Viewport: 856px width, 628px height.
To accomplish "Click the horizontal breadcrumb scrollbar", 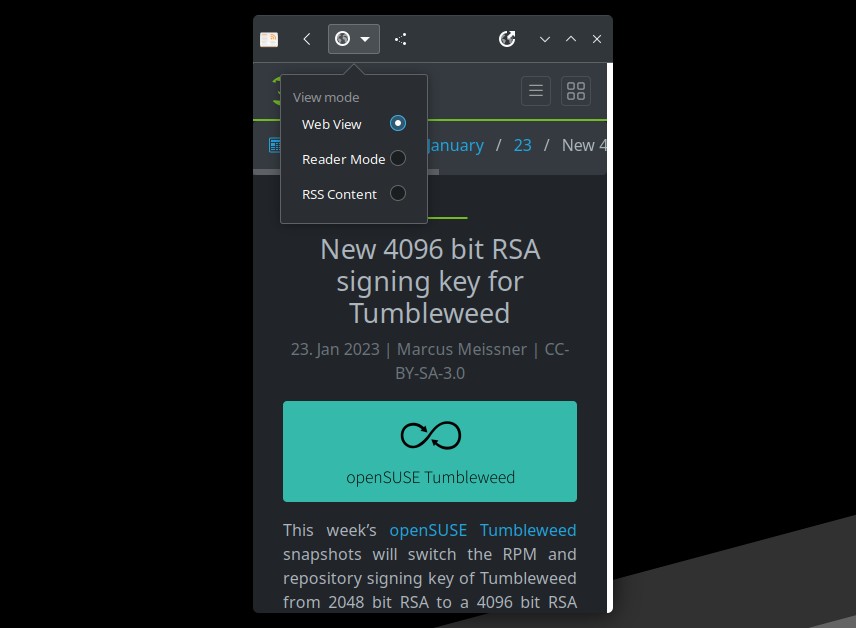I will coord(346,171).
